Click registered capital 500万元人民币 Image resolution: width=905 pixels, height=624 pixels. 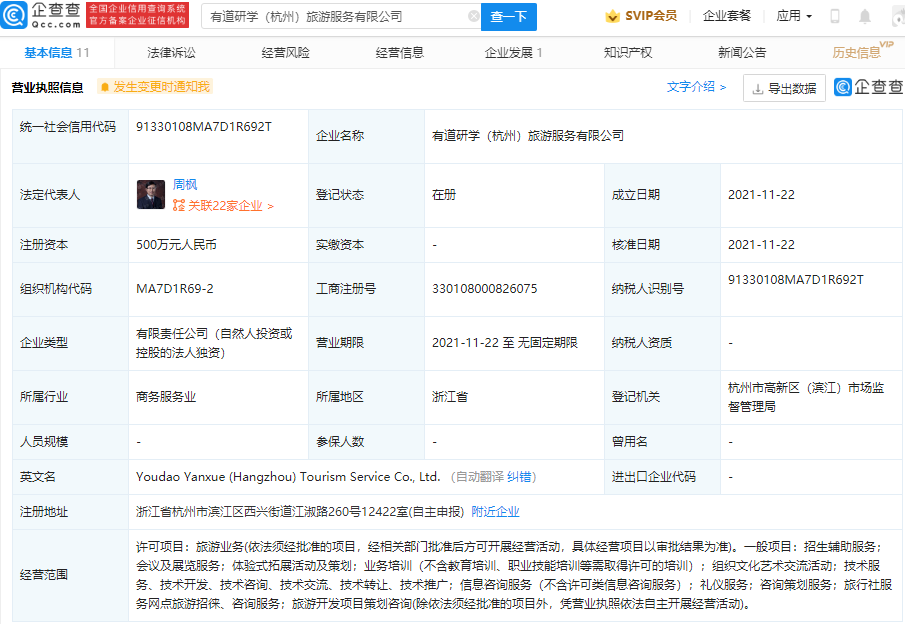point(176,245)
